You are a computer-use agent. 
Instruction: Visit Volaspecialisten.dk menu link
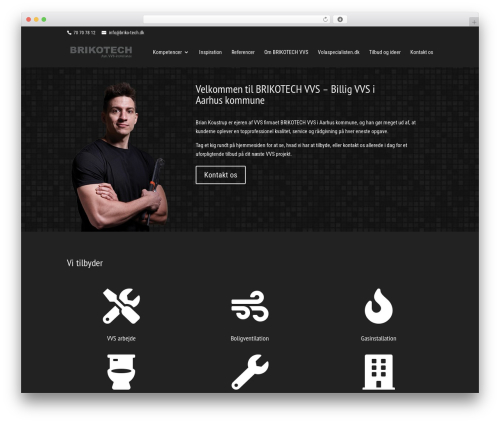[338, 52]
